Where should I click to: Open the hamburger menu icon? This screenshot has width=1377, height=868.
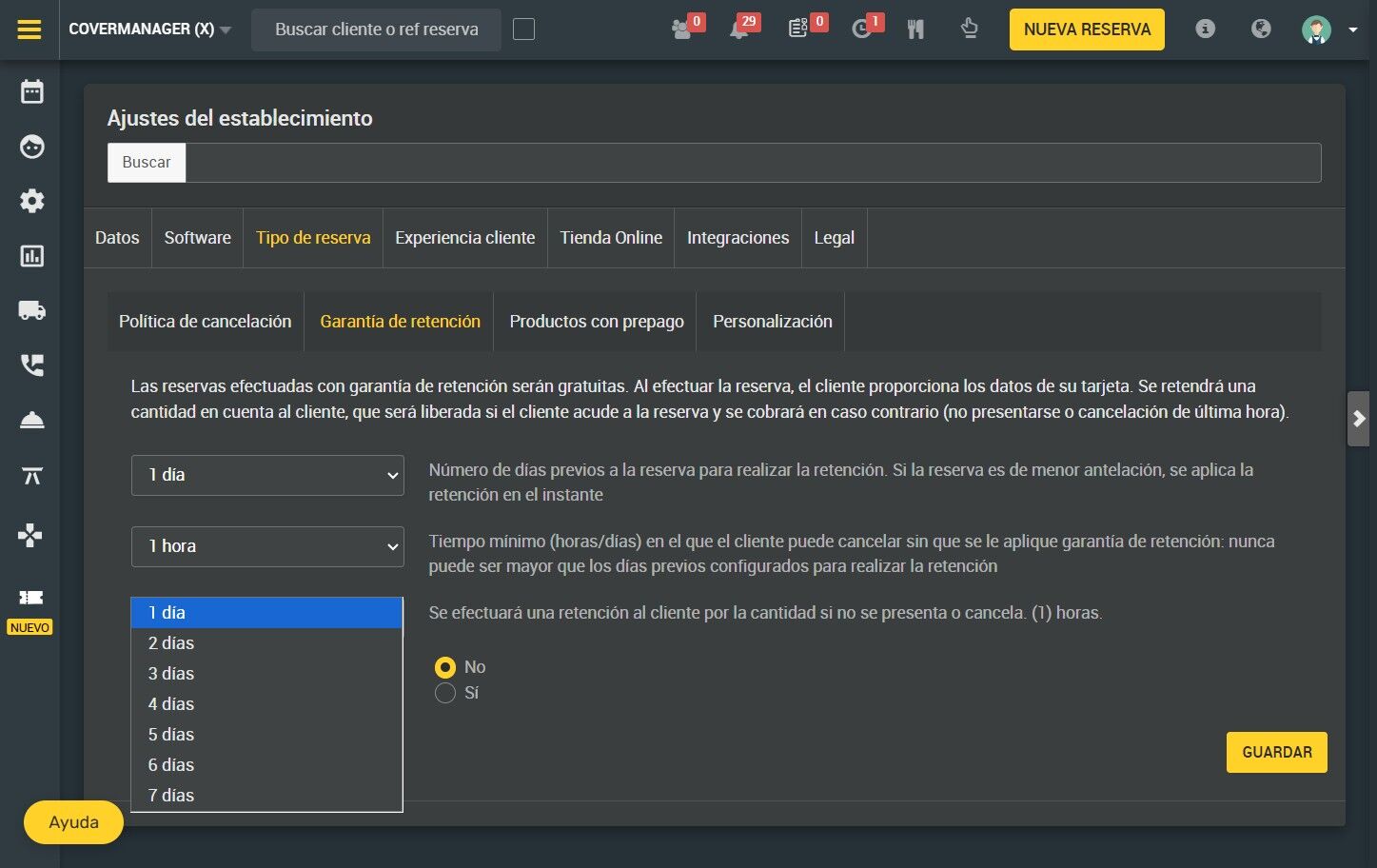click(x=30, y=30)
